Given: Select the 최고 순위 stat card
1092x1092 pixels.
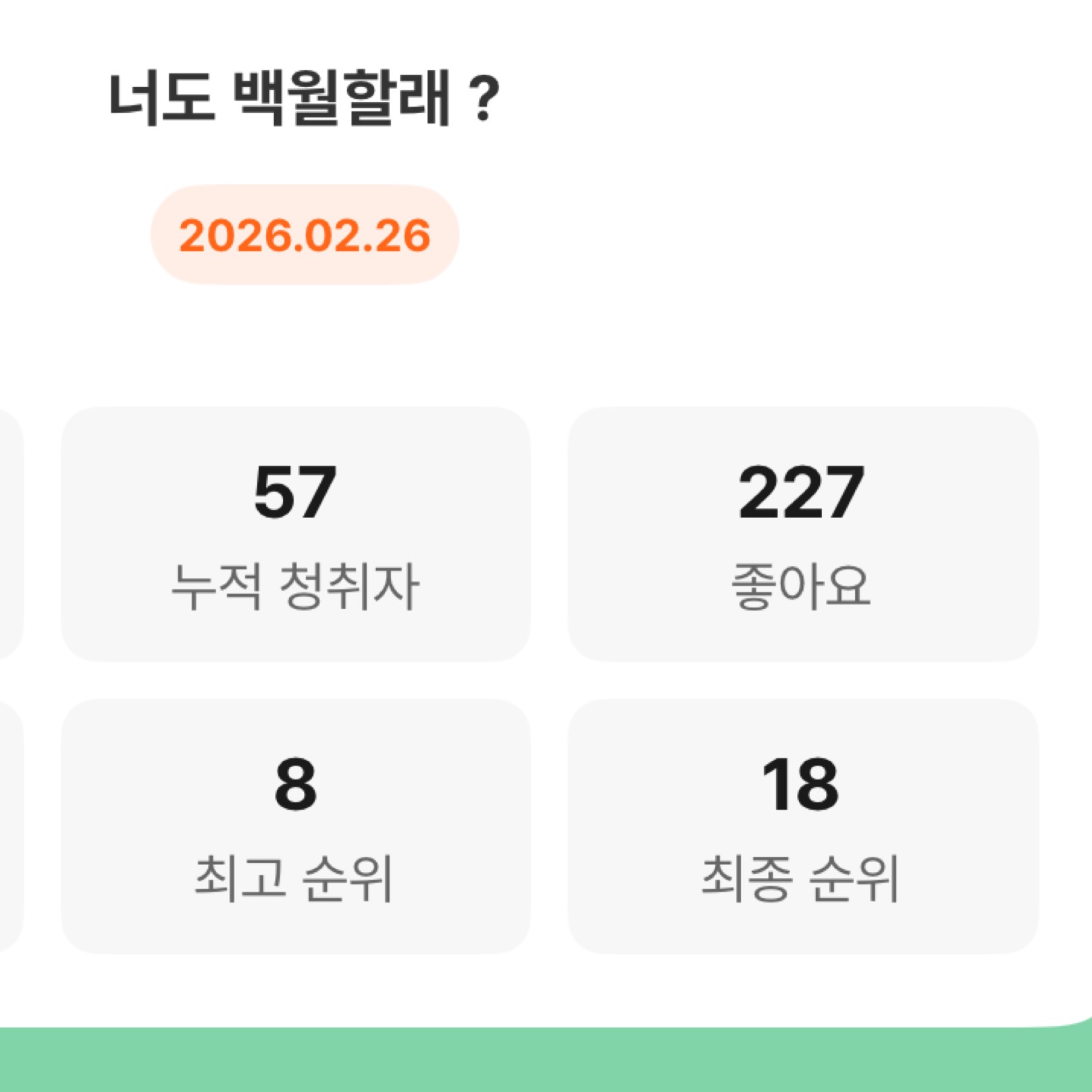Looking at the screenshot, I should (295, 825).
